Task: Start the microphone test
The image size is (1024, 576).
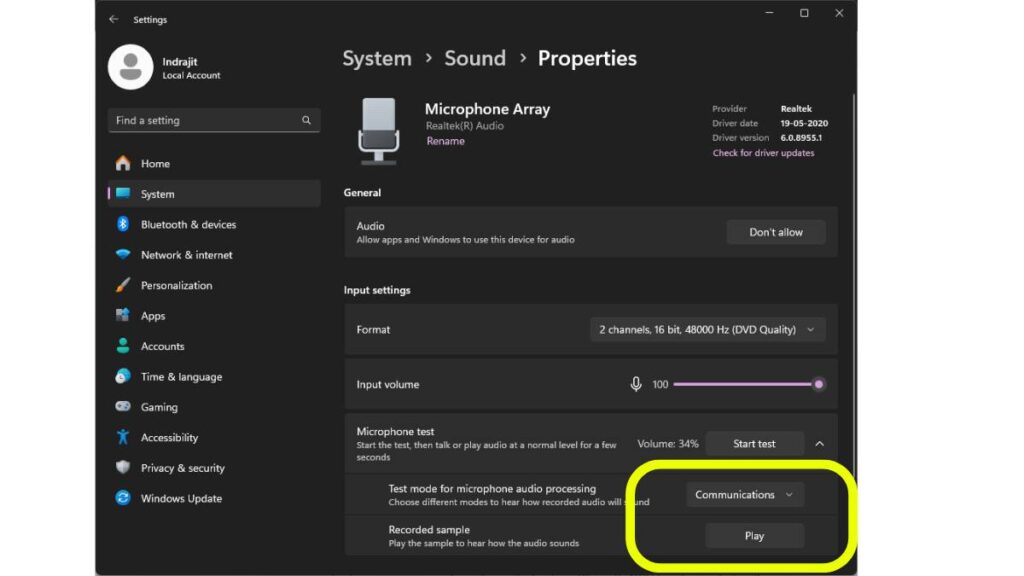Action: click(x=755, y=443)
